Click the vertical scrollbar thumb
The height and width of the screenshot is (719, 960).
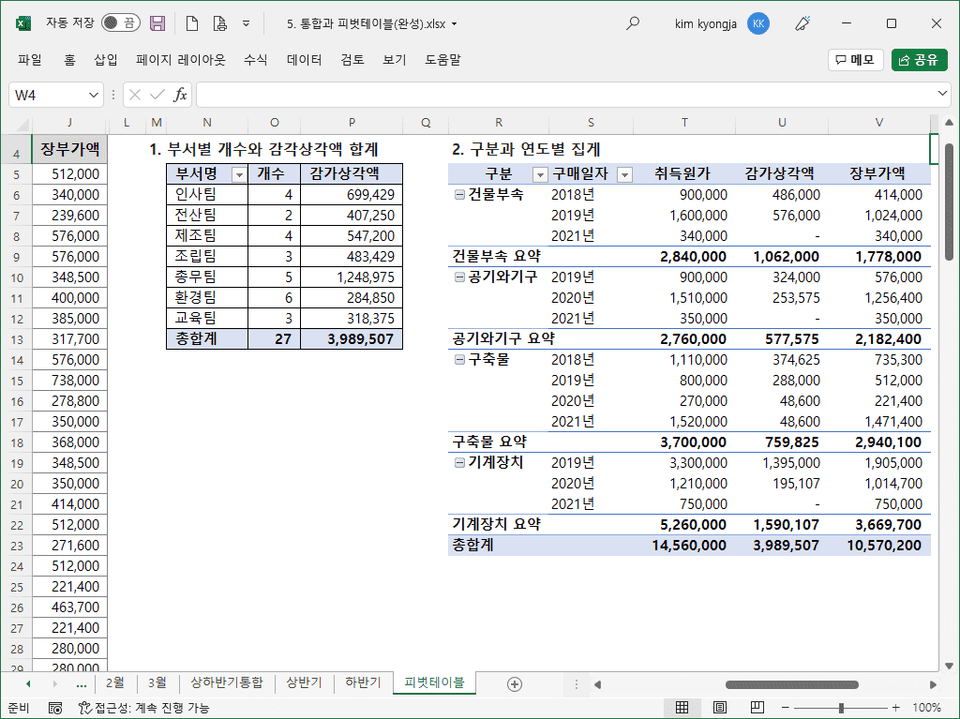[948, 201]
